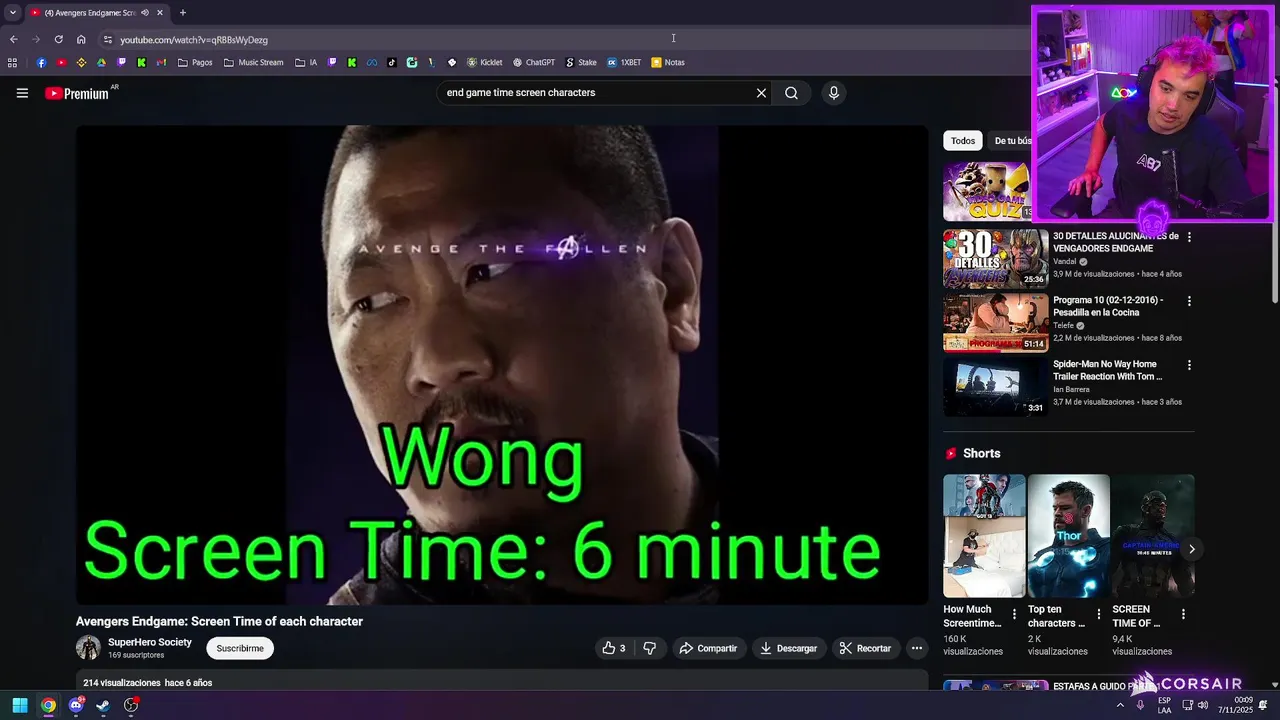Viewport: 1280px width, 720px height.
Task: Open options for Top ten characters short
Action: pos(1098,614)
